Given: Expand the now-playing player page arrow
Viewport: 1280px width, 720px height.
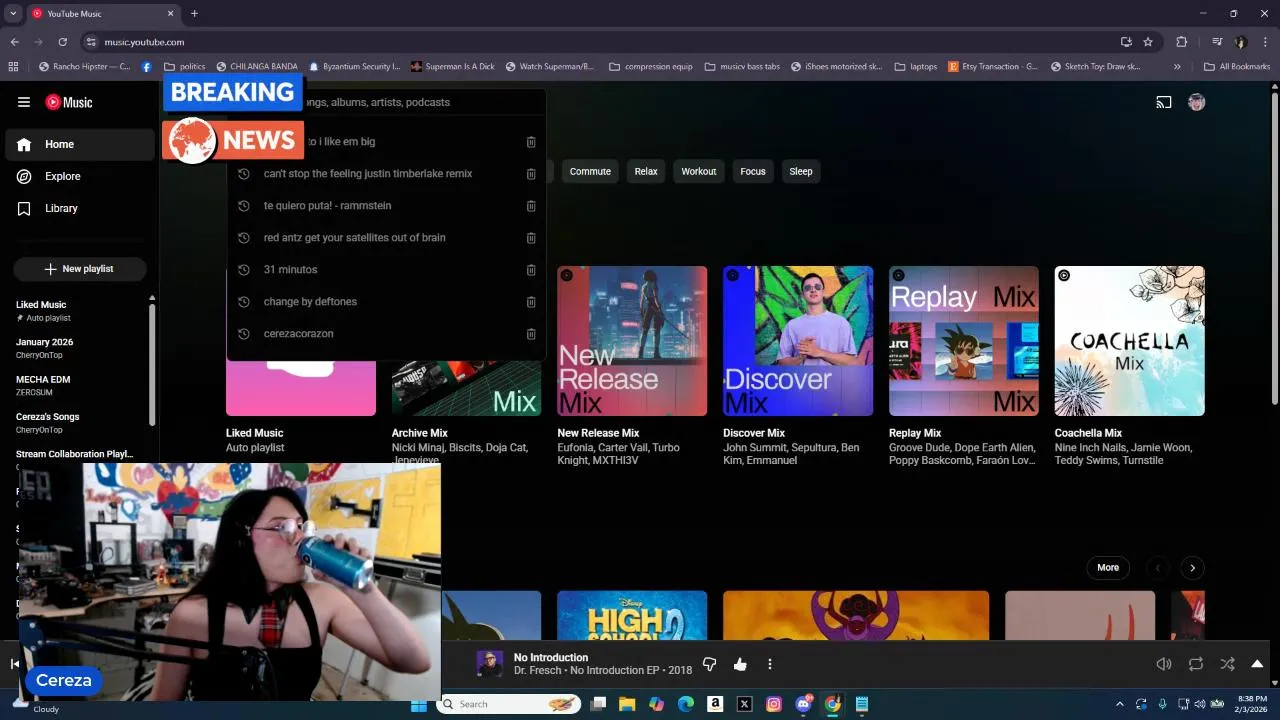Looking at the screenshot, I should (1257, 664).
